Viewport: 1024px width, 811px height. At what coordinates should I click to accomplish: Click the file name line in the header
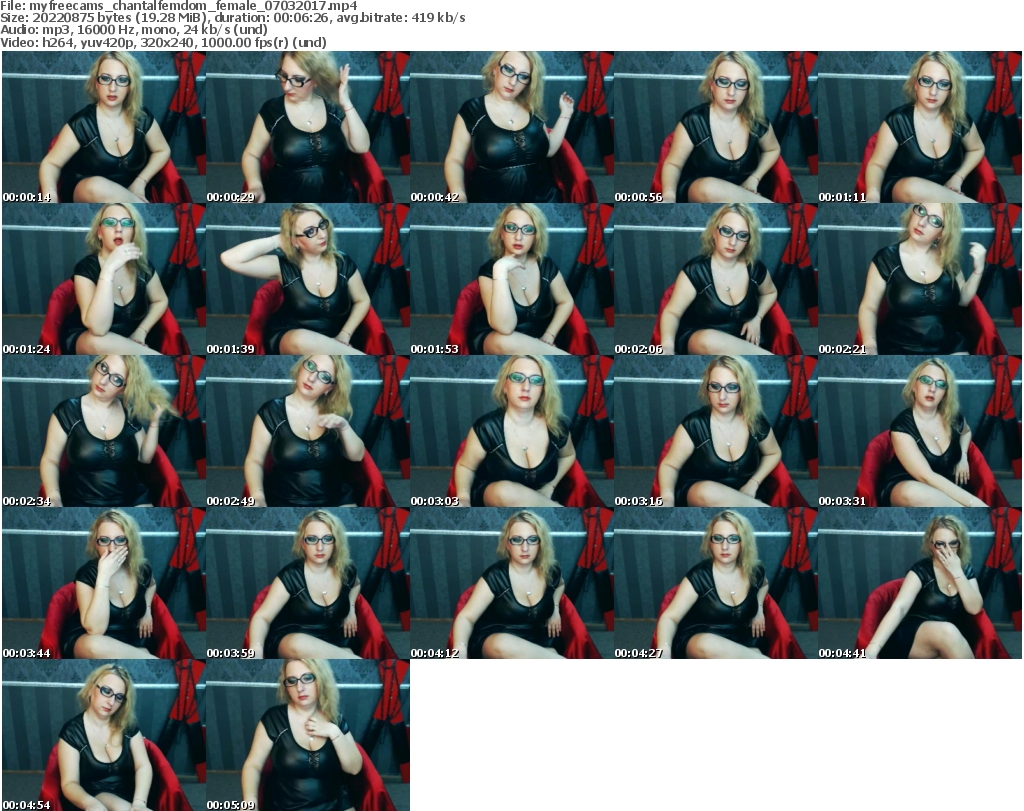[179, 6]
